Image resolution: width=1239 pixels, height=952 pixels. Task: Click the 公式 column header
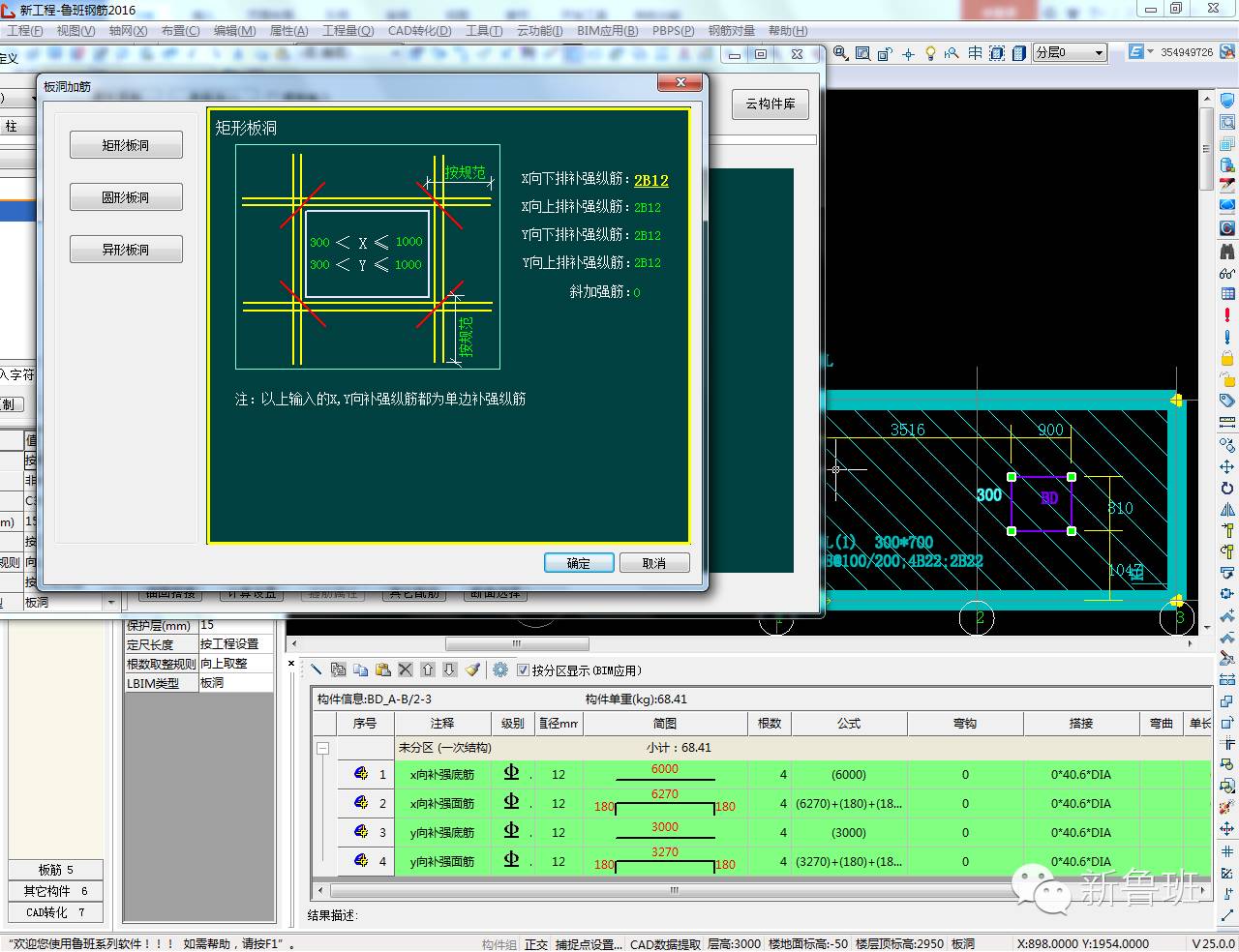coord(849,724)
